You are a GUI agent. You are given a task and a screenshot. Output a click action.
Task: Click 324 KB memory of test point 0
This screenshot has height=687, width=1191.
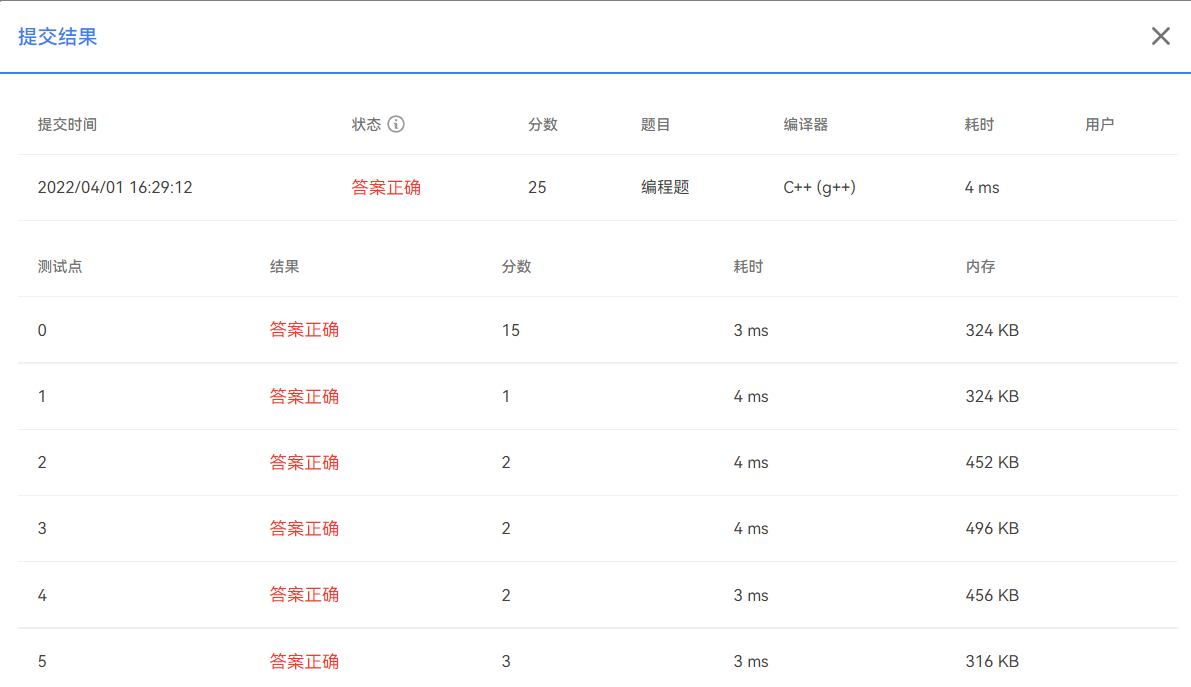[x=992, y=331]
